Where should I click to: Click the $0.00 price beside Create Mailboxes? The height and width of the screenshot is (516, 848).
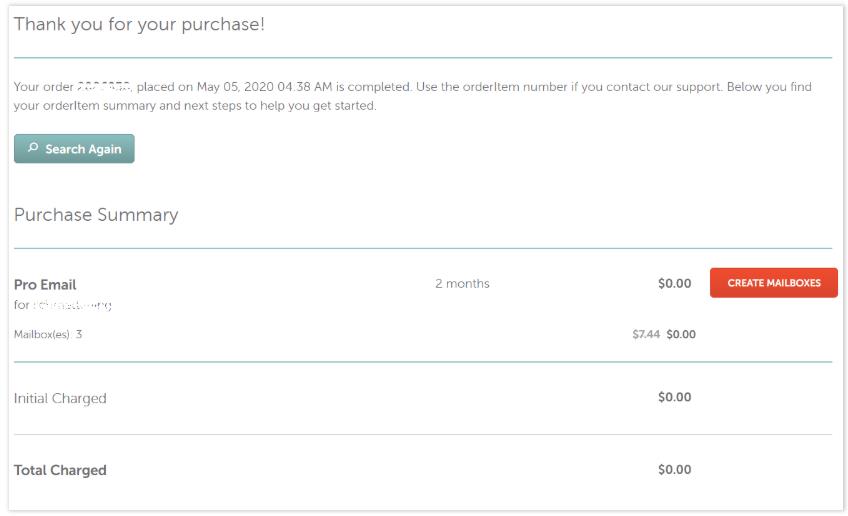pos(674,283)
